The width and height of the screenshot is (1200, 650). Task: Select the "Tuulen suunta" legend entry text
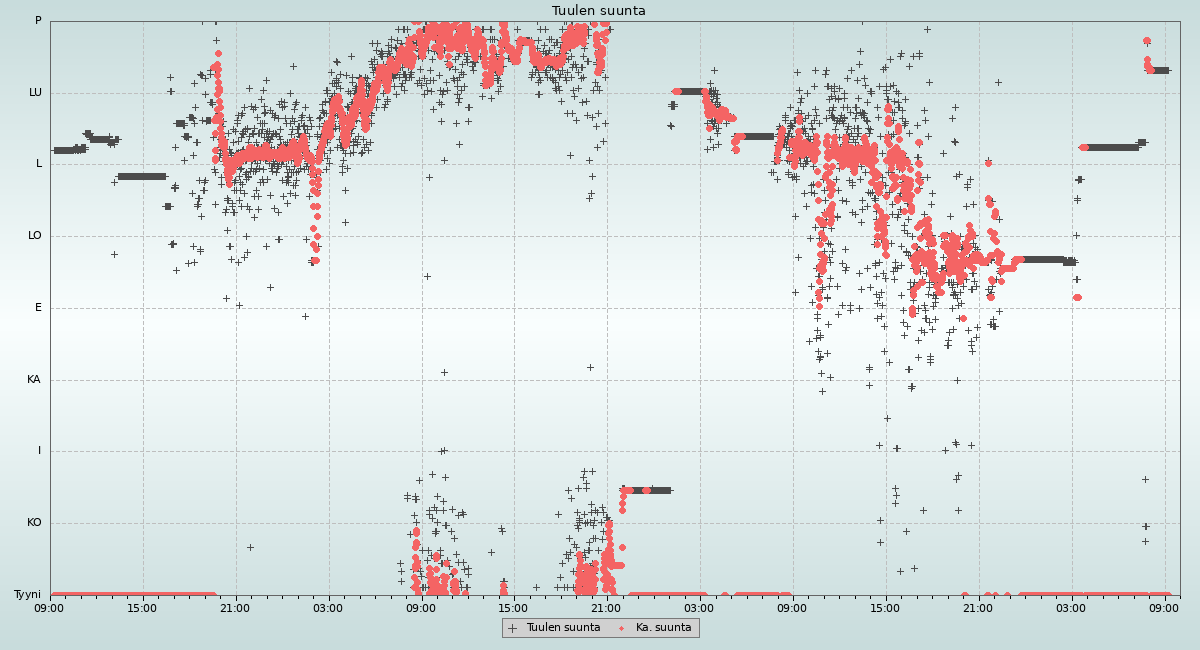click(x=563, y=628)
